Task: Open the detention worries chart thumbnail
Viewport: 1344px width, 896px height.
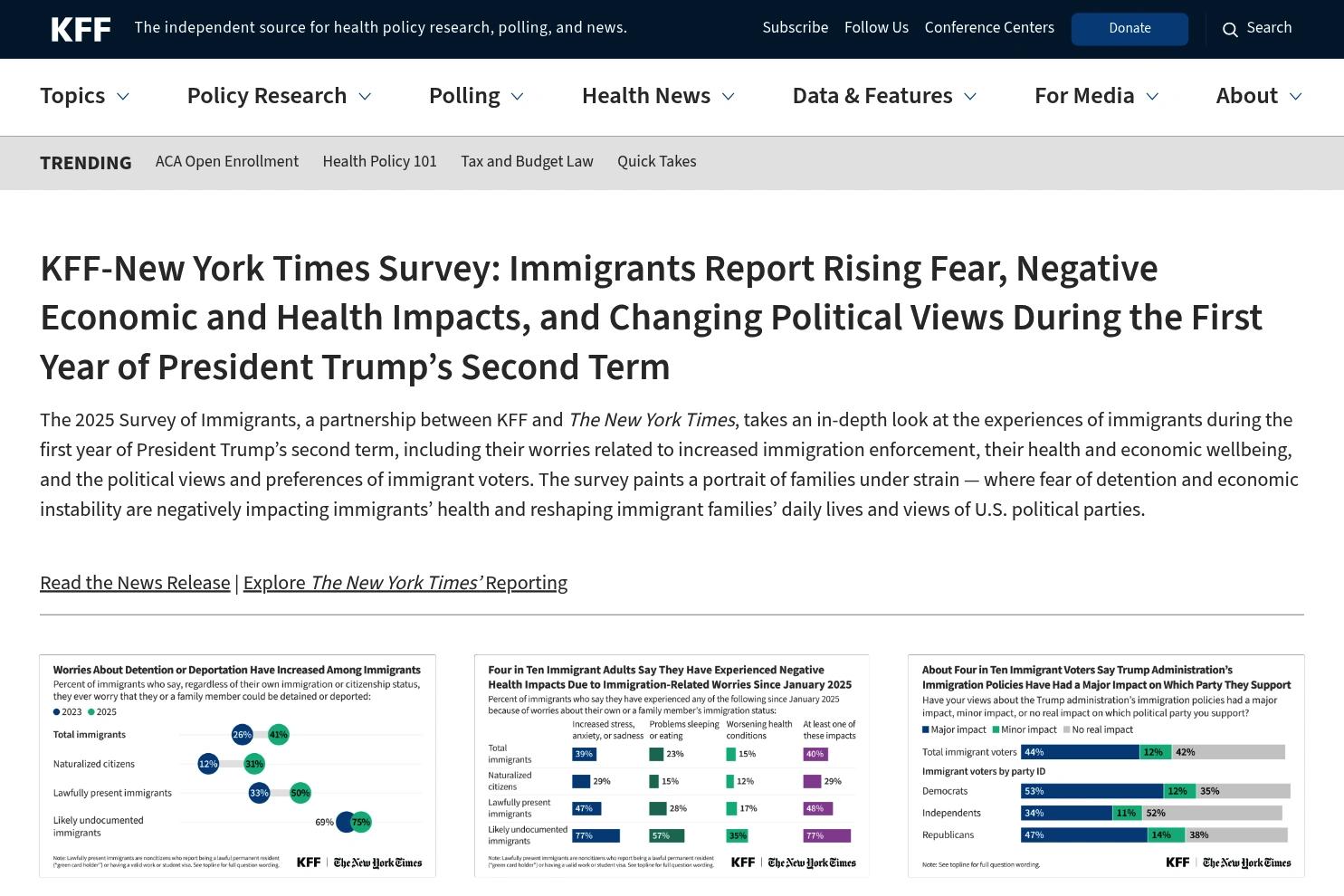Action: pos(237,766)
